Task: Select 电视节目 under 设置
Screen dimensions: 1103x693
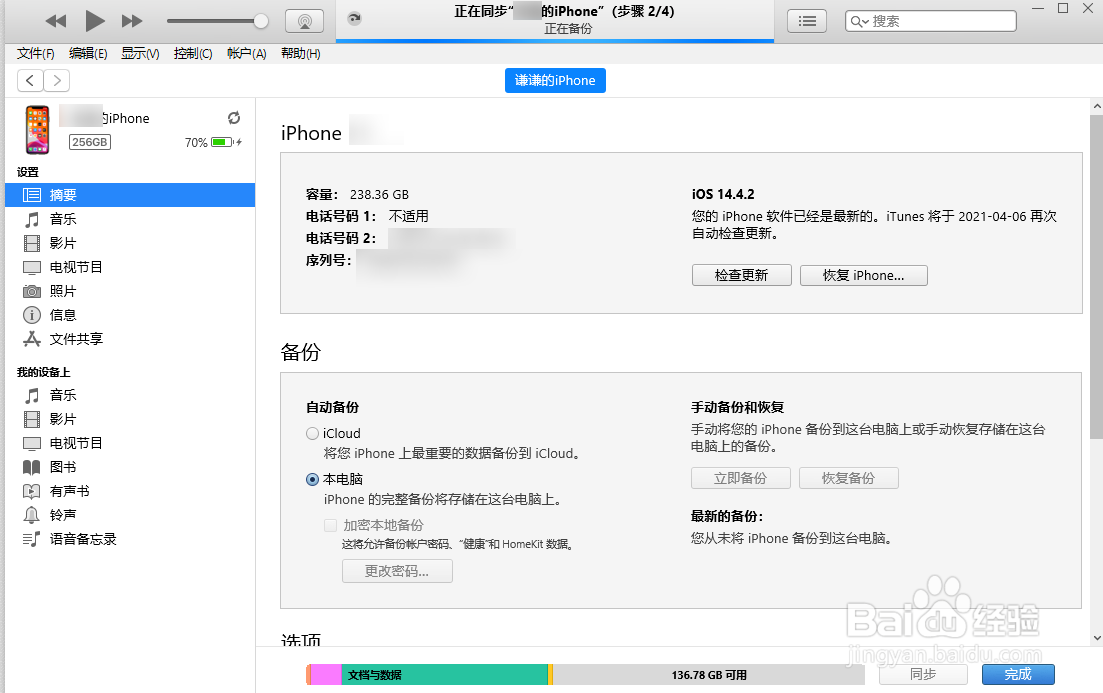Action: (x=130, y=267)
